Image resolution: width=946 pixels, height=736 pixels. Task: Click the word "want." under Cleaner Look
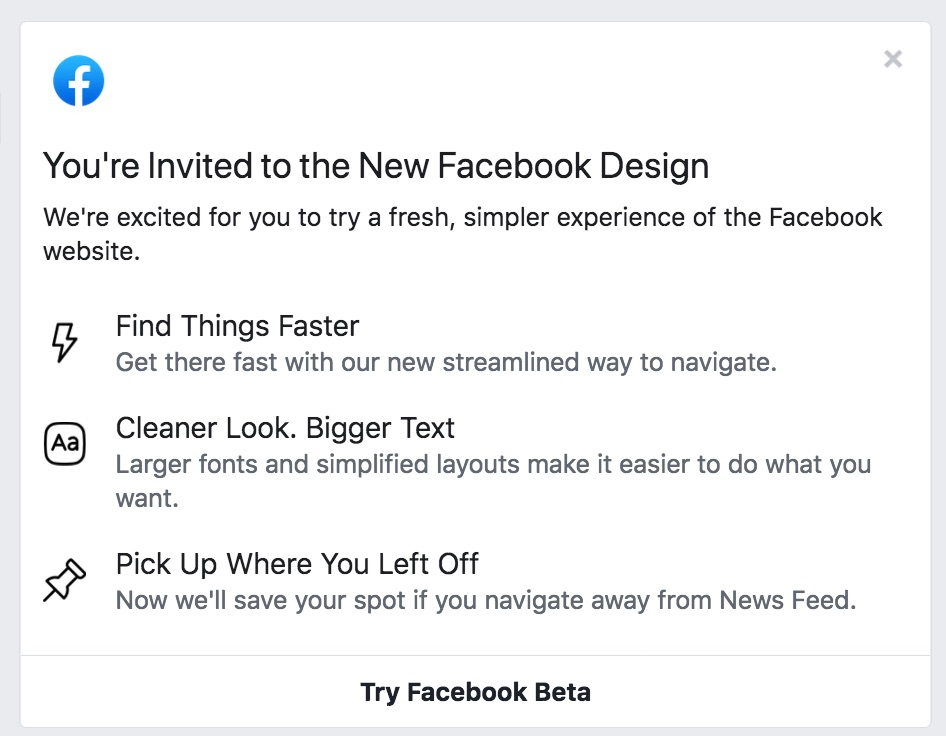(147, 497)
